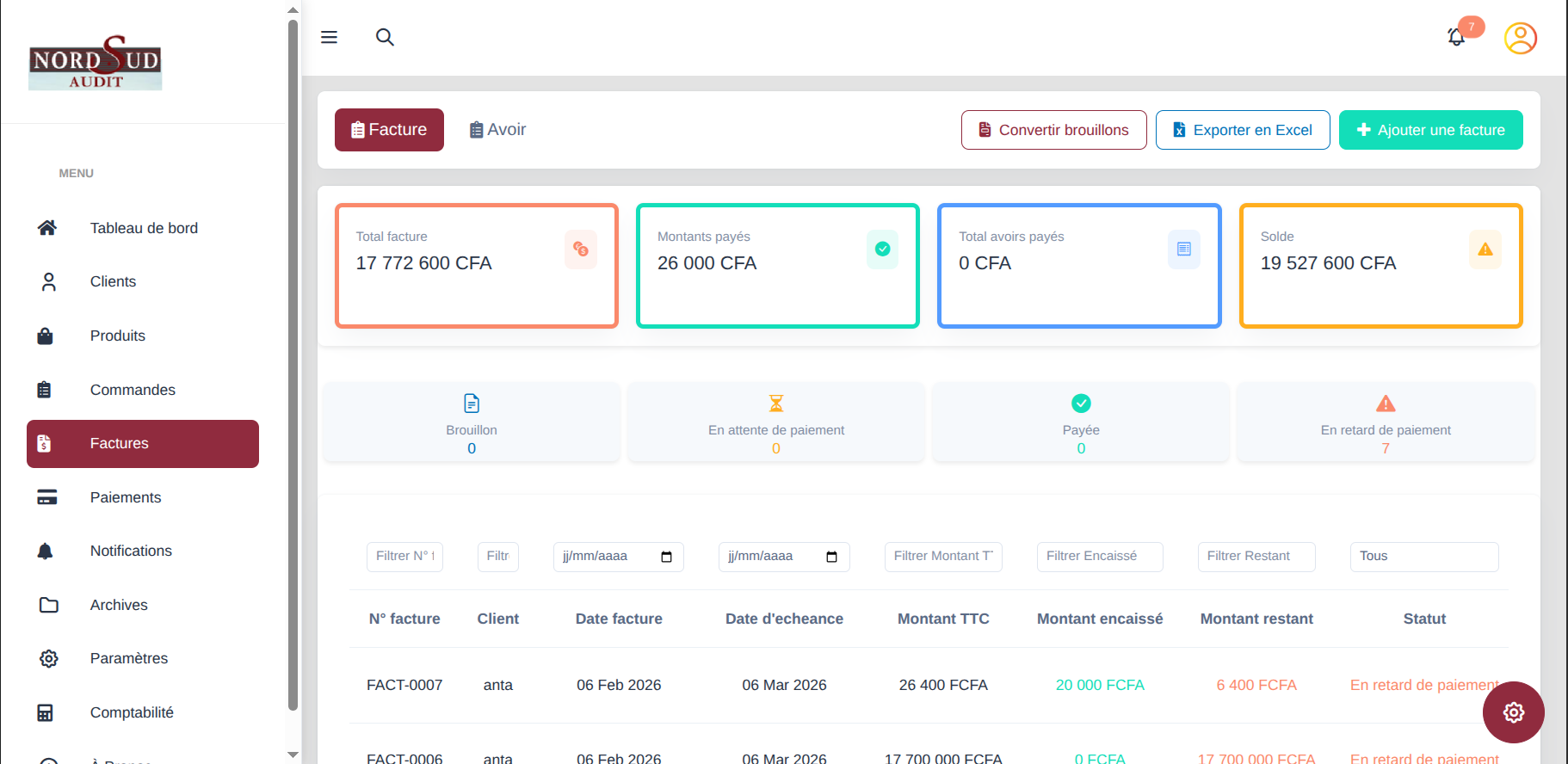Viewport: 1568px width, 764px height.
Task: Open the second date filter calendar picker
Action: pos(831,557)
